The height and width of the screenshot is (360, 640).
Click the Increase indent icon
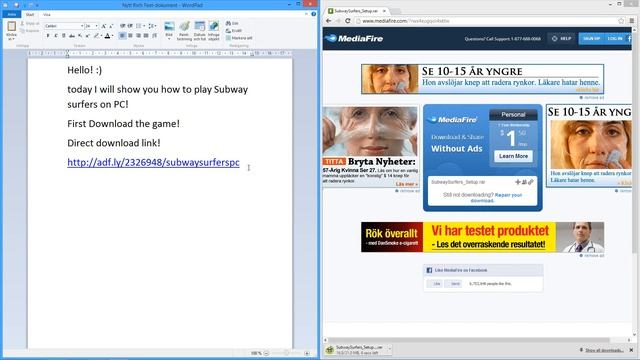pos(130,26)
